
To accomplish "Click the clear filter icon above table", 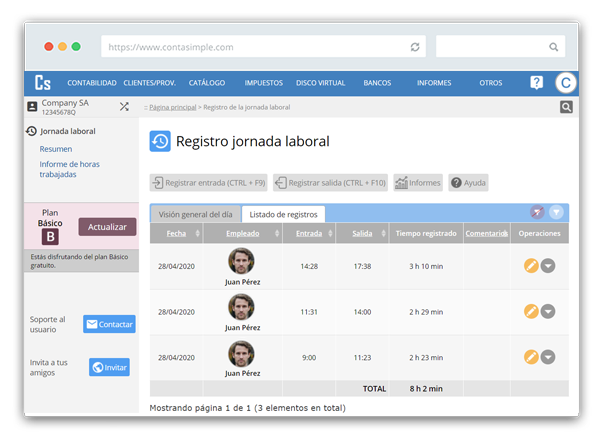I will [x=537, y=212].
